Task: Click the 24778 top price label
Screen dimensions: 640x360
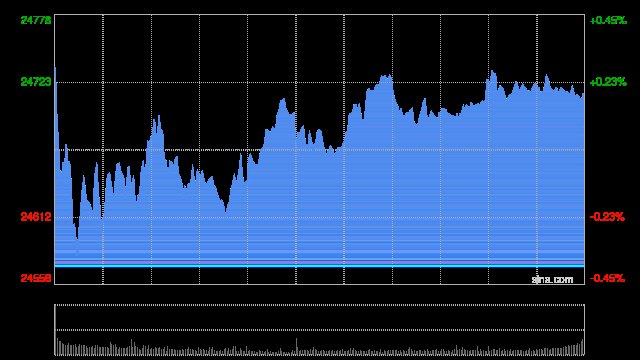Action: [x=36, y=20]
